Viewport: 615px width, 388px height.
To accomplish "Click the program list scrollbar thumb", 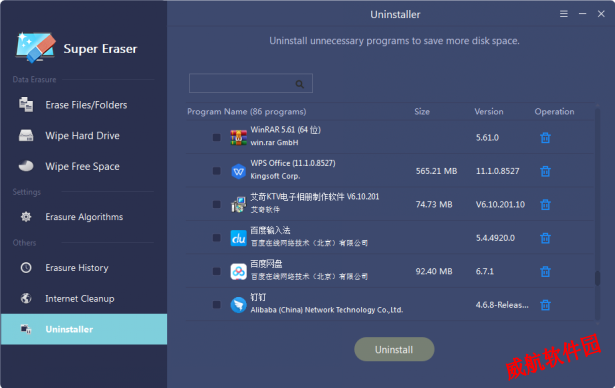I will pos(597,278).
